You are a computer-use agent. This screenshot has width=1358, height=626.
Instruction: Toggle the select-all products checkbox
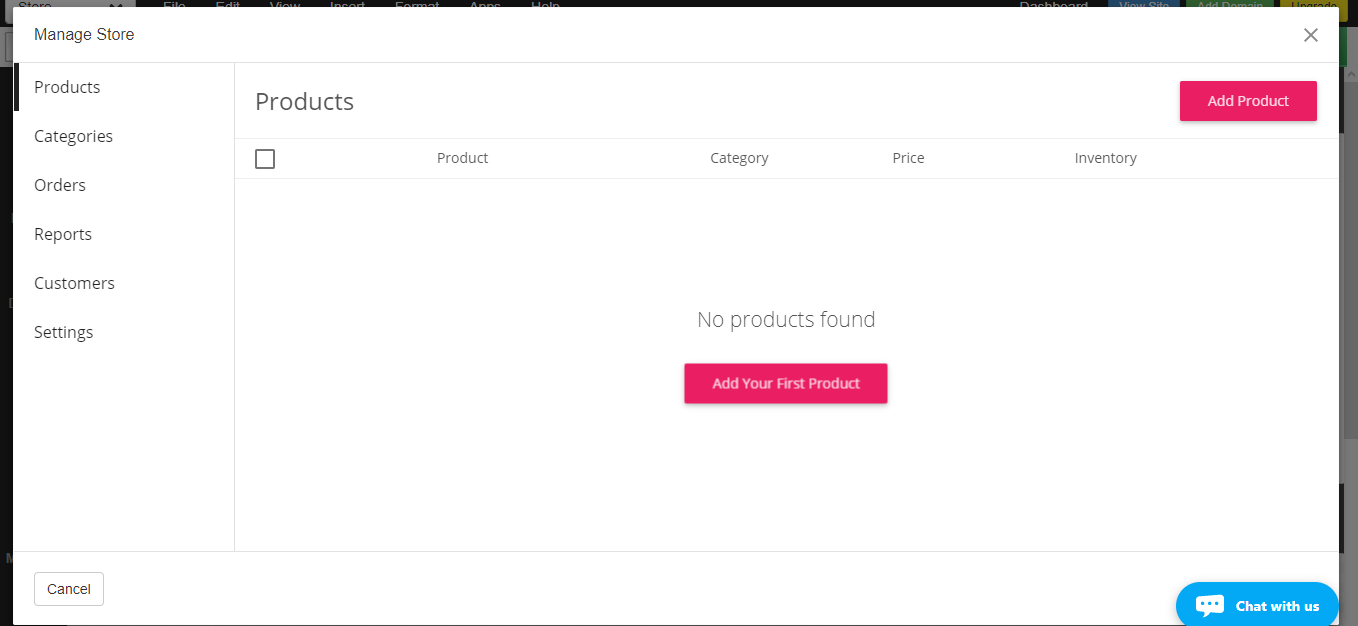click(265, 159)
